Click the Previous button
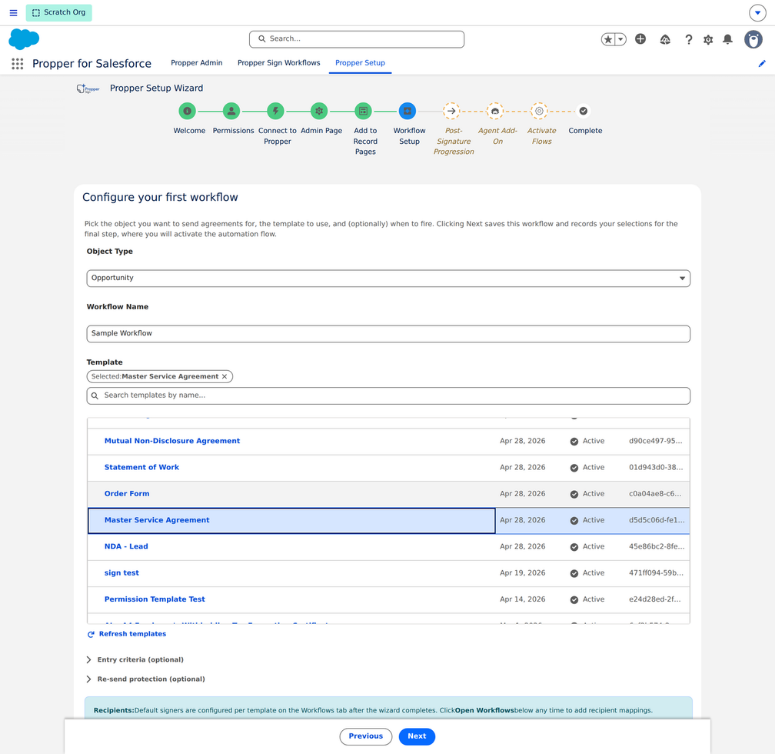 (366, 736)
